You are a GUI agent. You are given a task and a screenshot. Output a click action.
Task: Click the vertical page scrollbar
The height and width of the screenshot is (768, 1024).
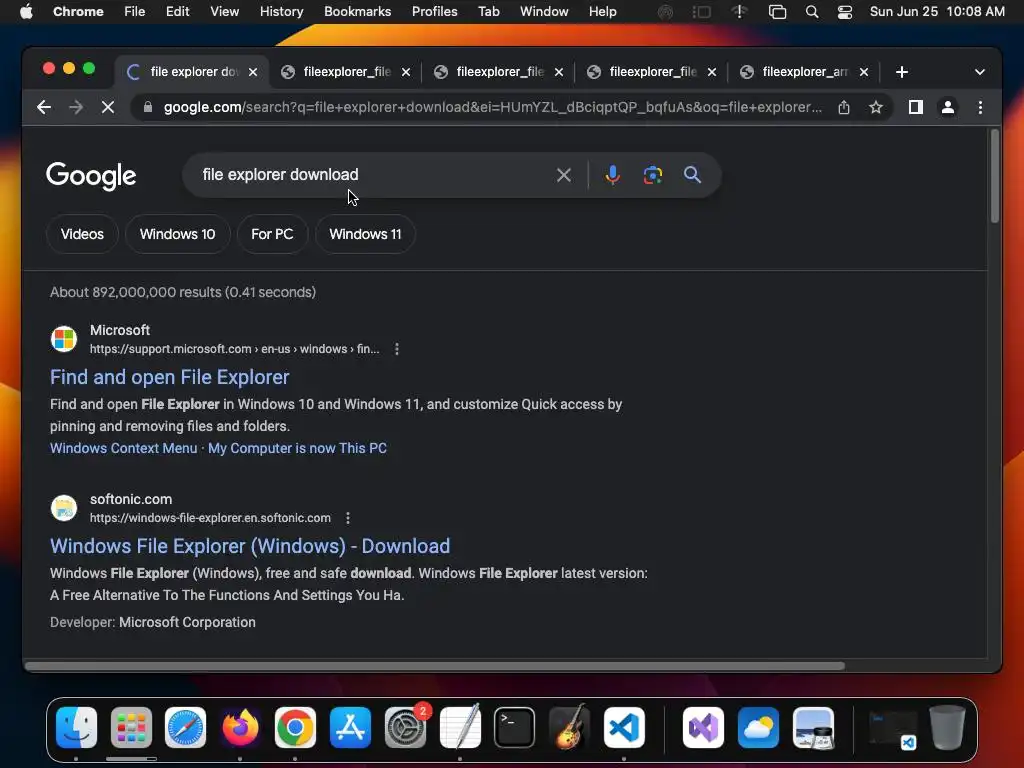995,176
